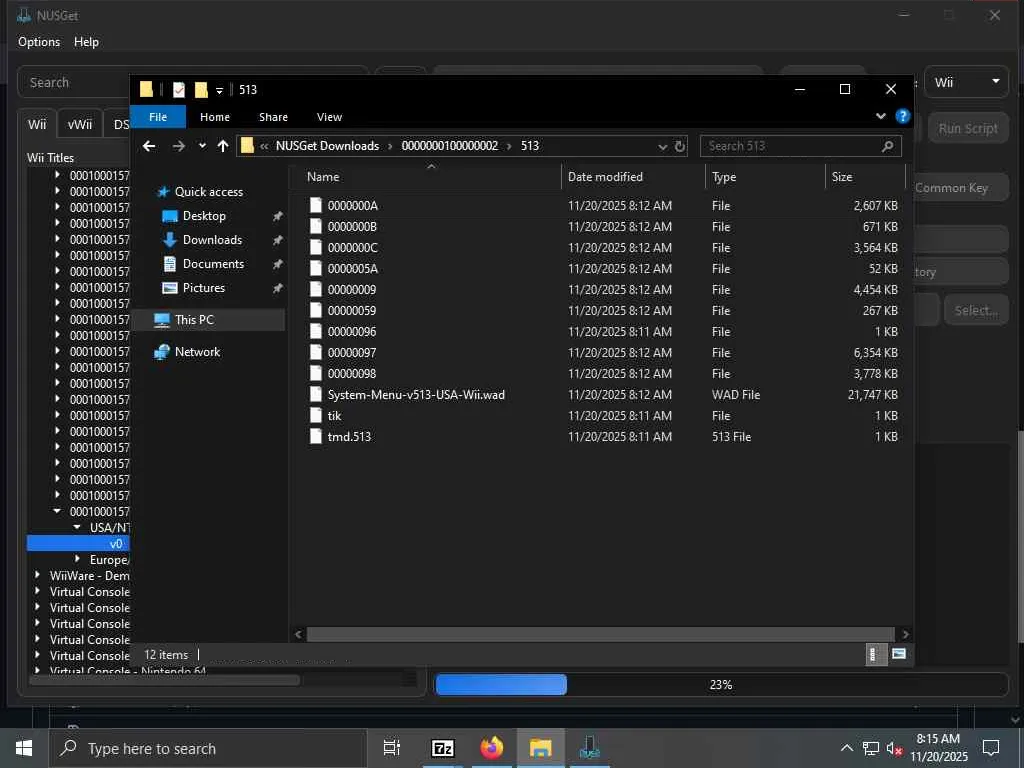1024x768 pixels.
Task: Select file 0000005A
Action: pyautogui.click(x=353, y=269)
